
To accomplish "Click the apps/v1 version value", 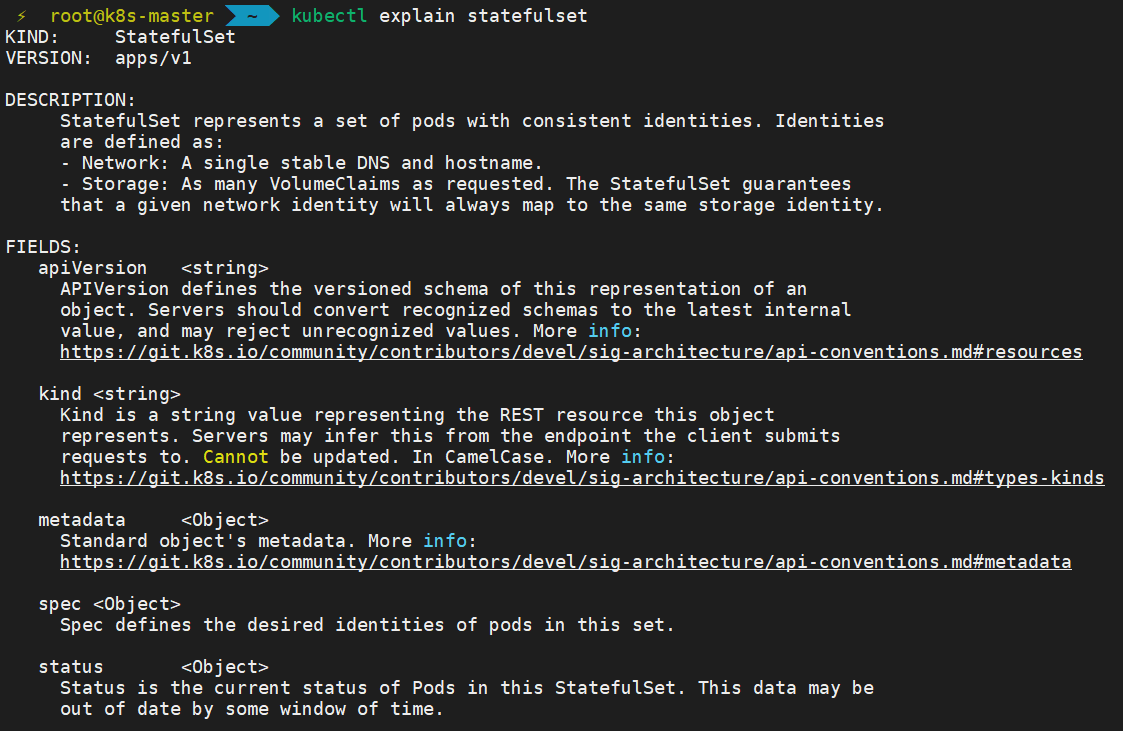I will 153,58.
